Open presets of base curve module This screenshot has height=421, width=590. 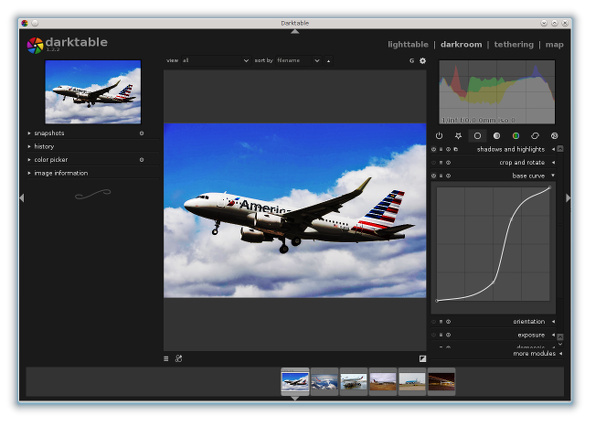coord(441,176)
